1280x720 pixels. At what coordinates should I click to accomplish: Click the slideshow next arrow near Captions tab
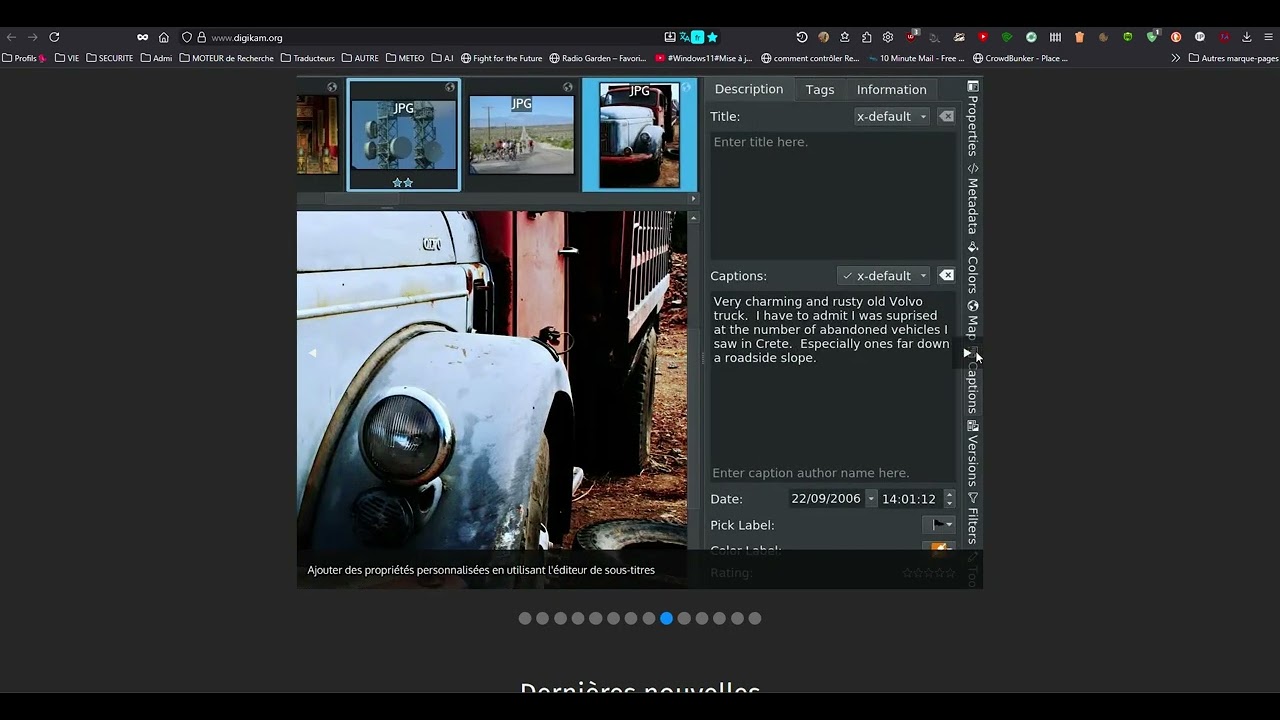967,353
